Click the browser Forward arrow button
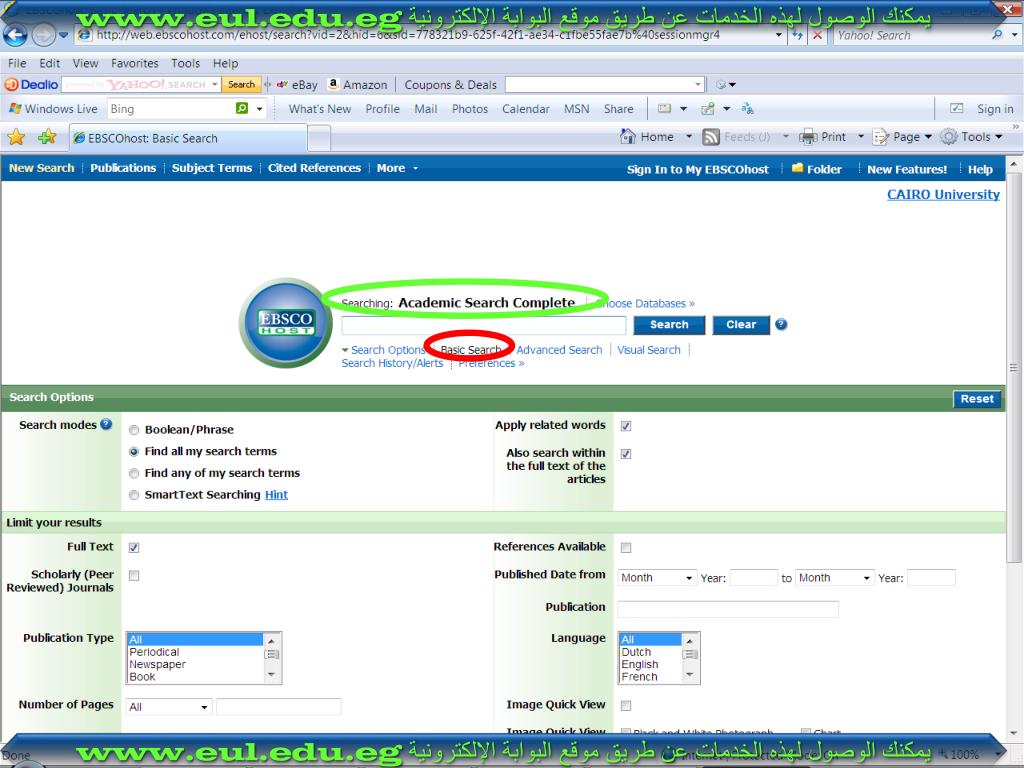Image resolution: width=1024 pixels, height=768 pixels. [x=43, y=35]
